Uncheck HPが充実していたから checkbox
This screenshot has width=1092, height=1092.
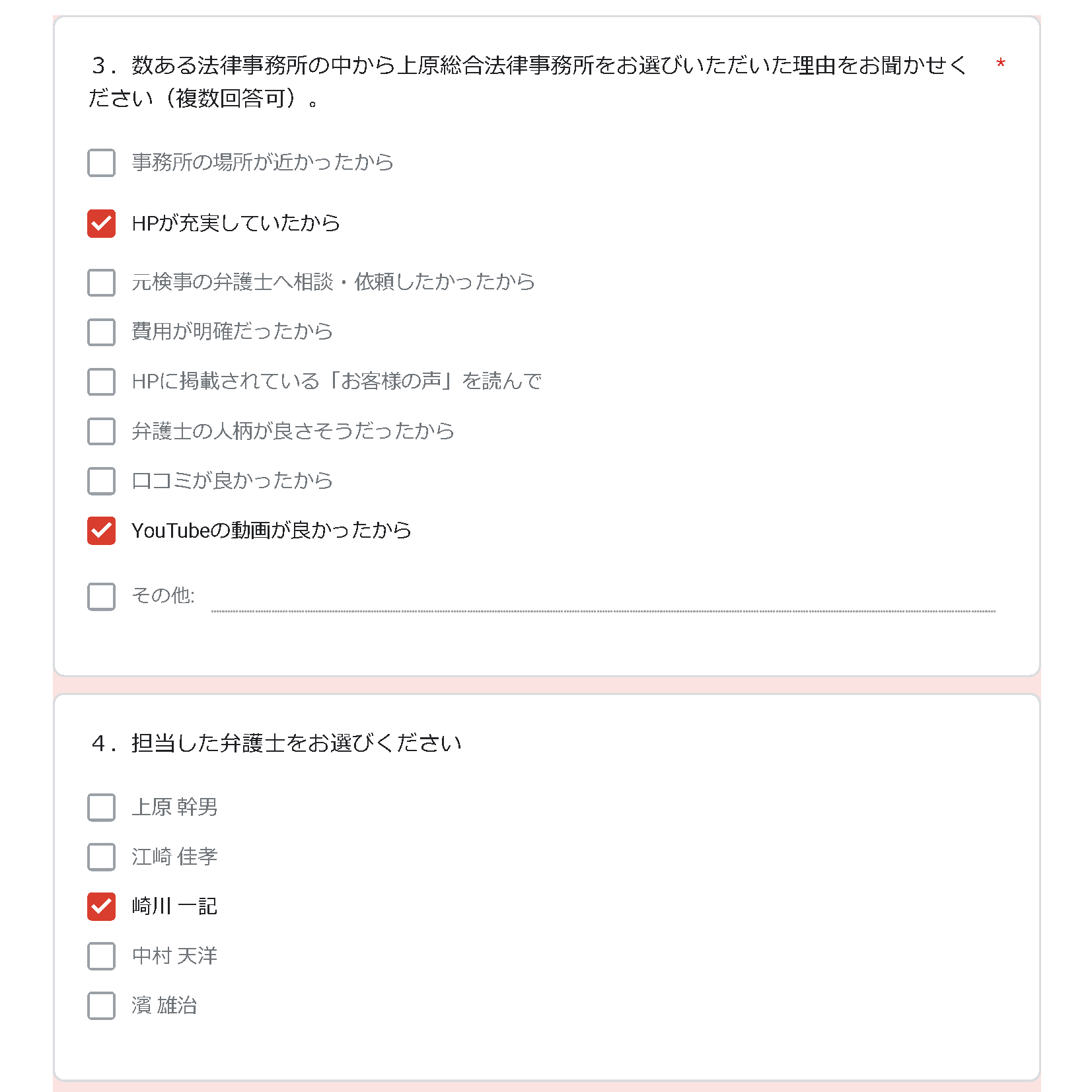(x=101, y=223)
